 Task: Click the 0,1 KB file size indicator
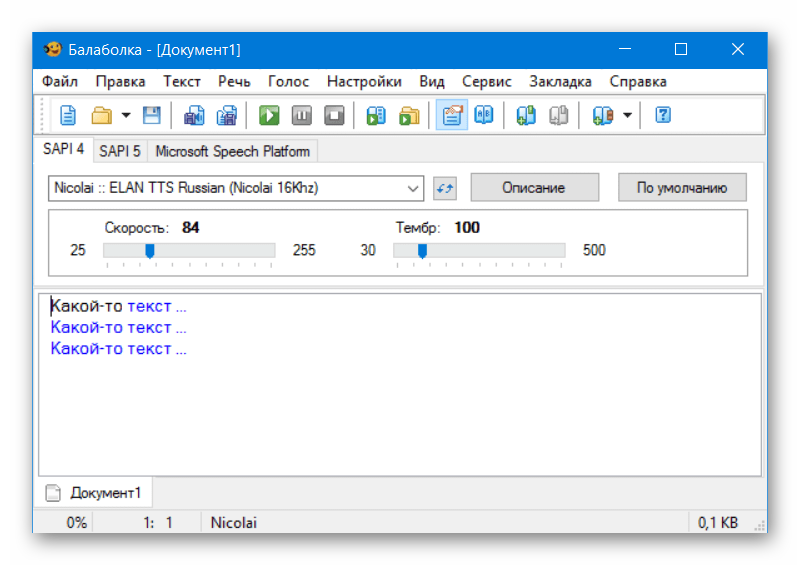point(717,523)
